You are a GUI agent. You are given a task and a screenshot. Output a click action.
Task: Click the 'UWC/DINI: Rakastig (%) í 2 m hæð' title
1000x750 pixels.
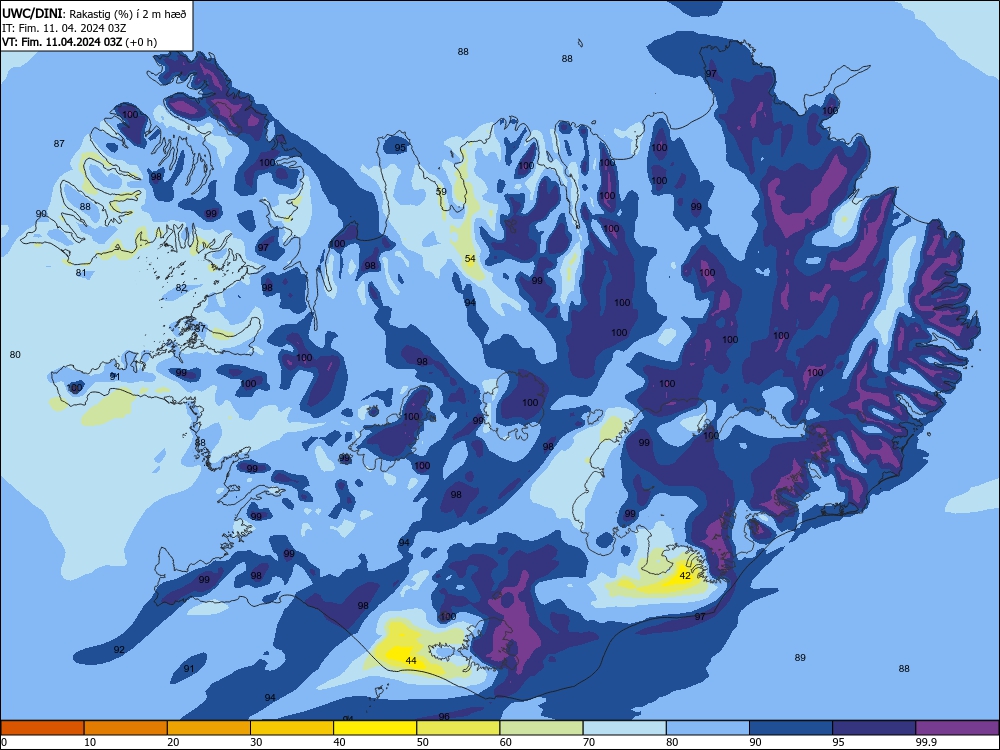pos(94,14)
